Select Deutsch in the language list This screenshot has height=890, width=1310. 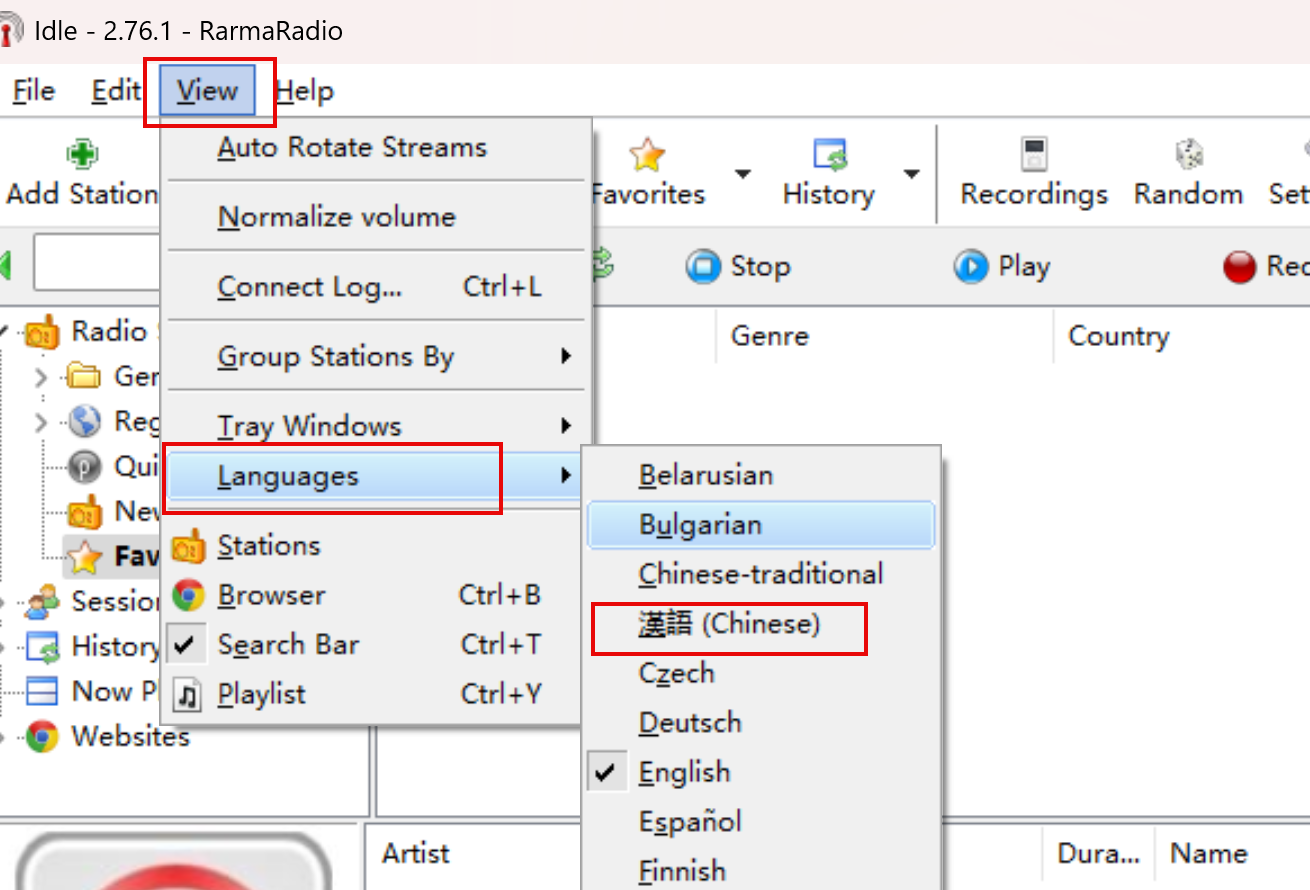point(690,722)
